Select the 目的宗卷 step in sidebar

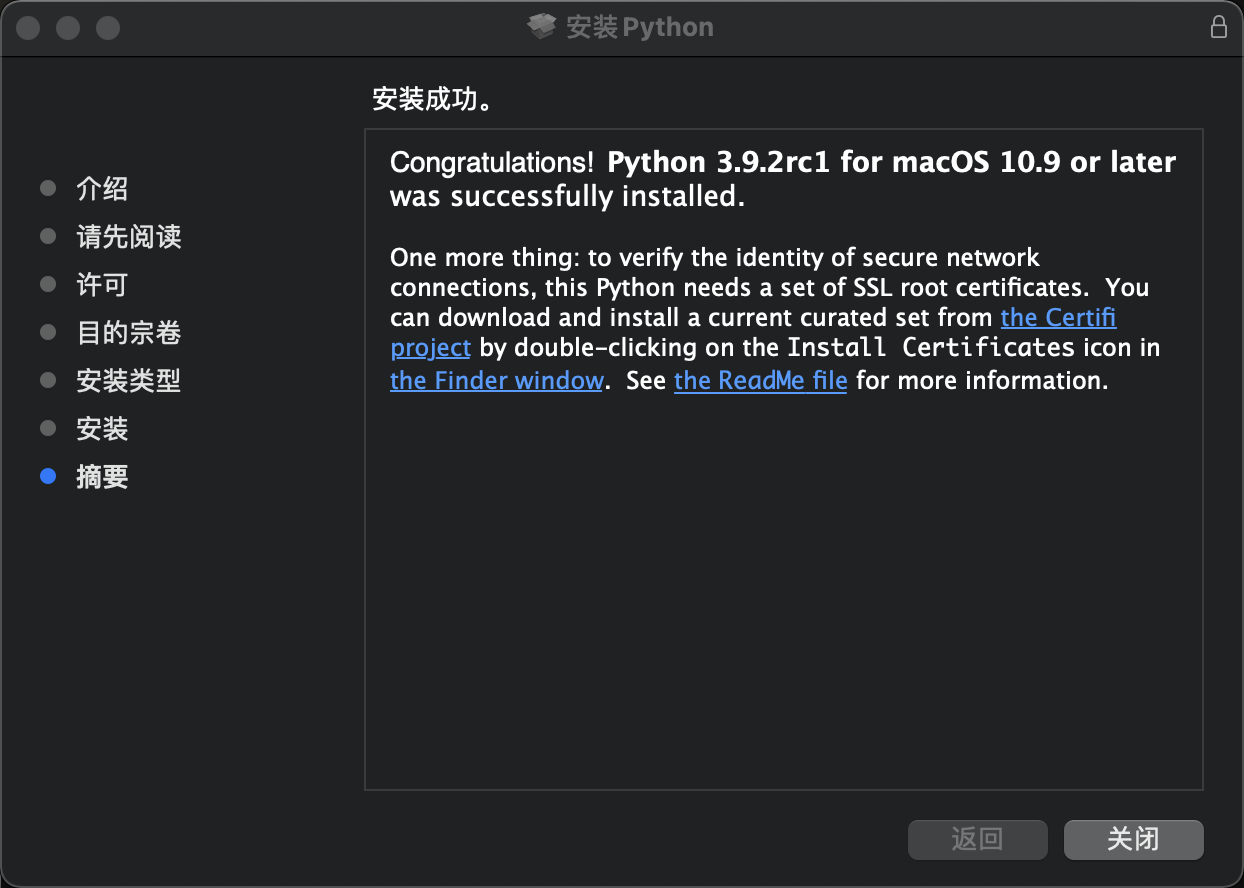128,333
